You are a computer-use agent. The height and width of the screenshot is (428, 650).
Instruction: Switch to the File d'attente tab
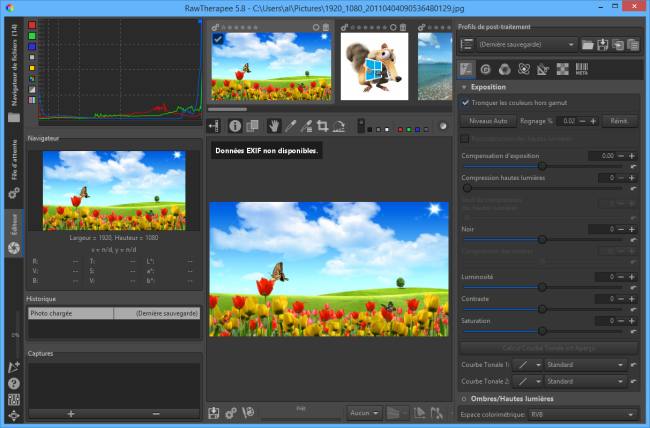tap(14, 162)
